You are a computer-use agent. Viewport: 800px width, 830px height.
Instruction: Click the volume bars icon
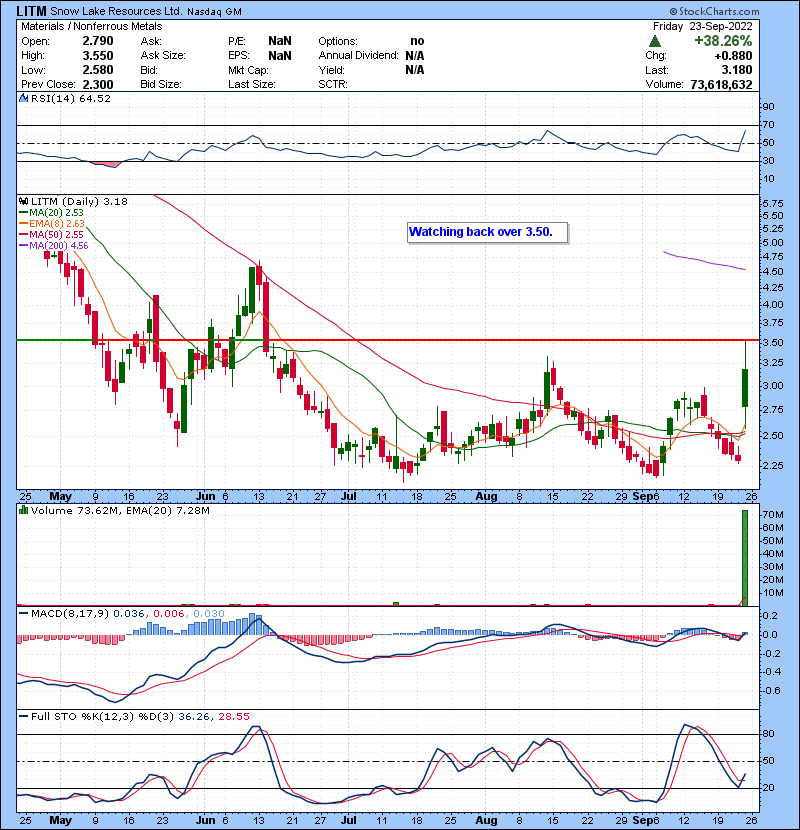point(23,510)
